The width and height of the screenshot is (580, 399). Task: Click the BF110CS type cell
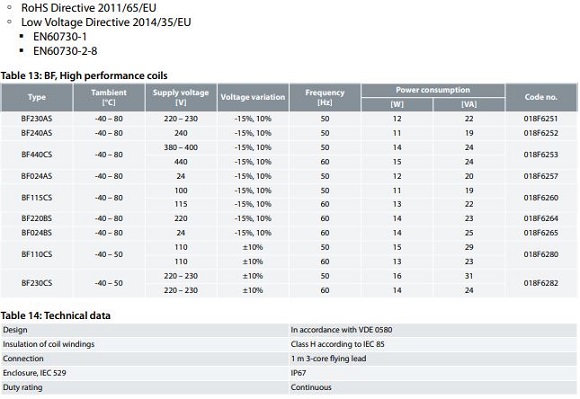coord(37,254)
